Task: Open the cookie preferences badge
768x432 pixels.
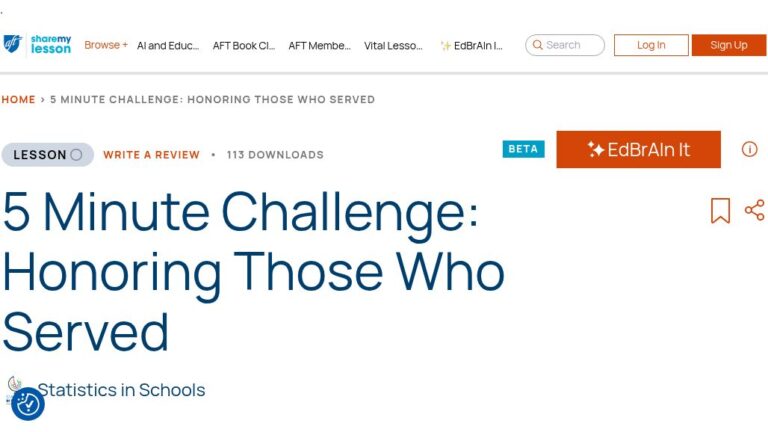Action: (x=28, y=404)
